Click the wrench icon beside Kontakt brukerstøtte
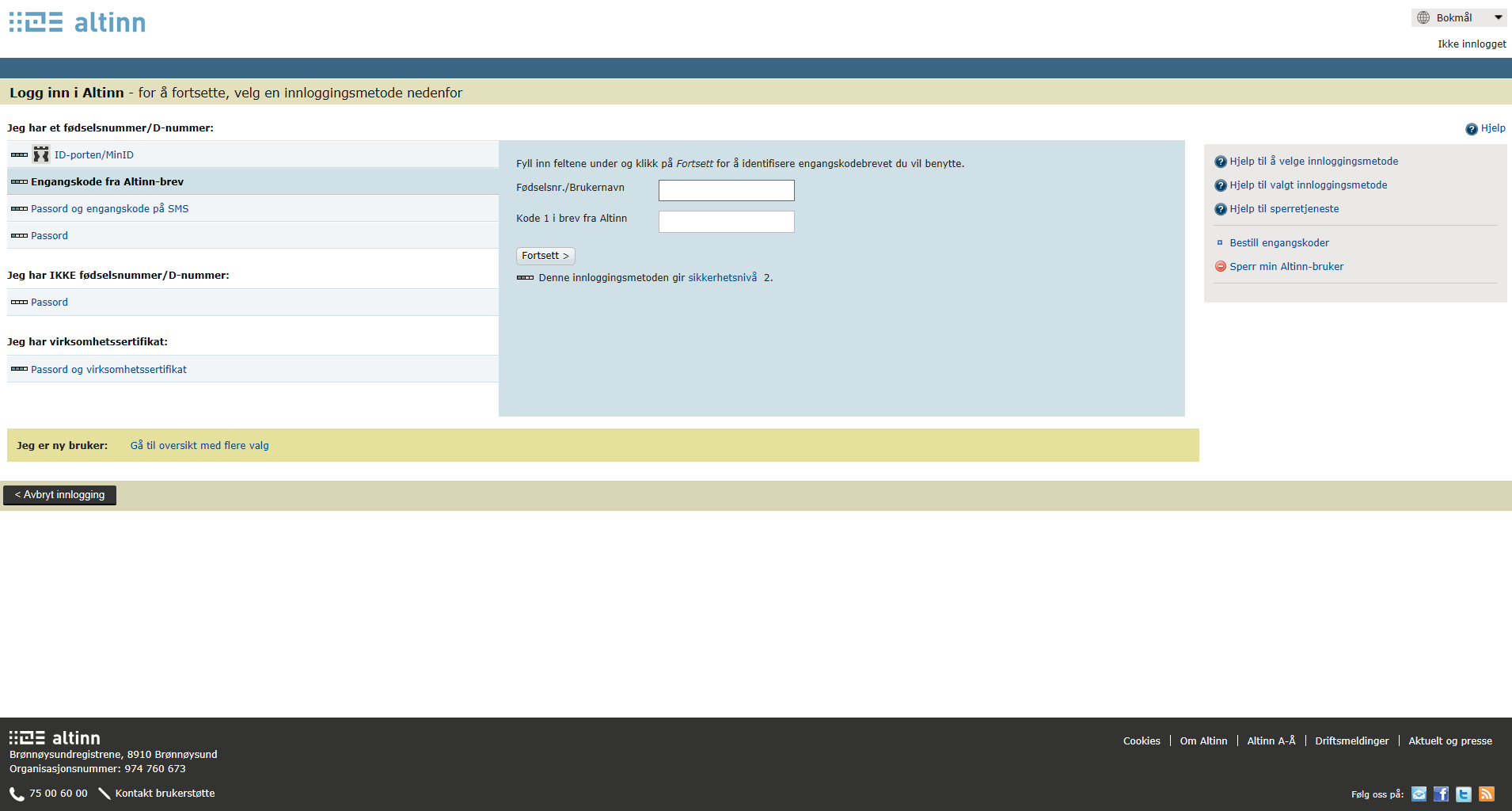The width and height of the screenshot is (1512, 811). pyautogui.click(x=104, y=794)
